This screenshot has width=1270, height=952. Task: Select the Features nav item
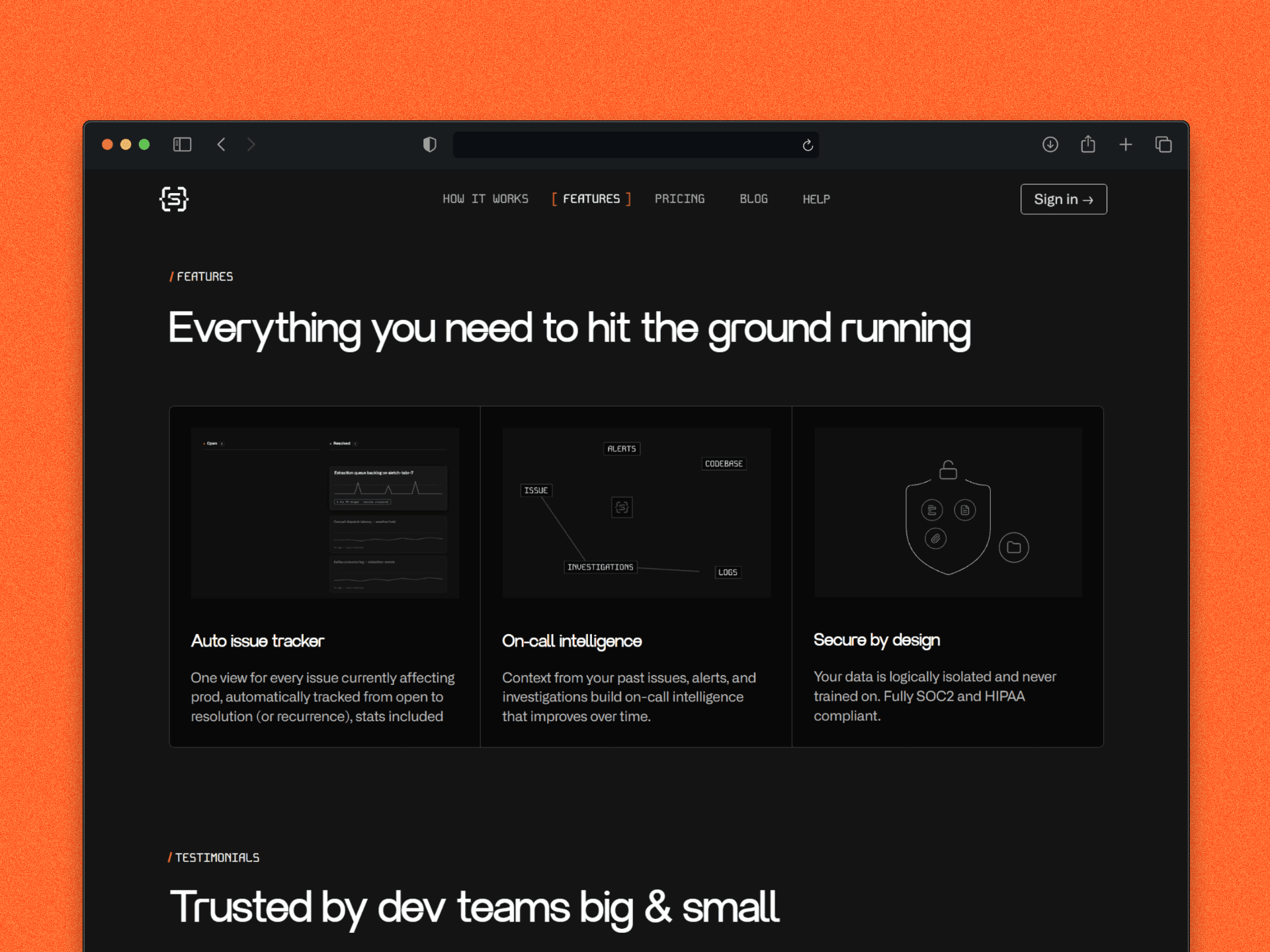591,199
